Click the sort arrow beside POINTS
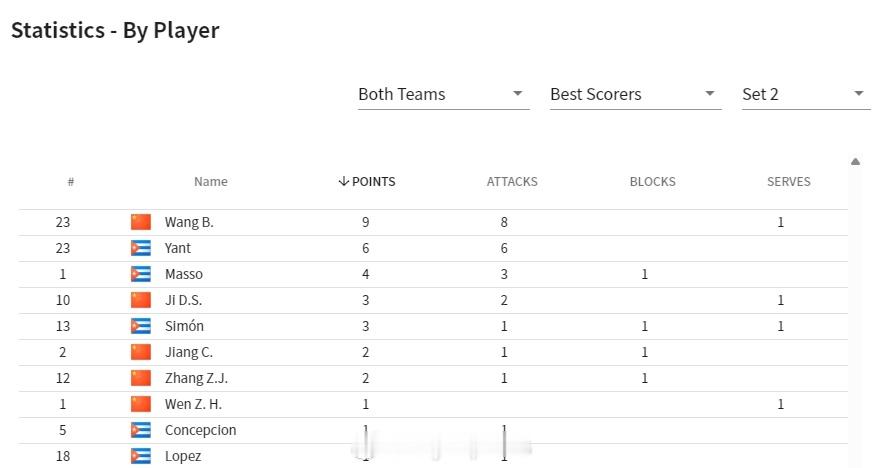Screen dimensions: 886x468 343,181
